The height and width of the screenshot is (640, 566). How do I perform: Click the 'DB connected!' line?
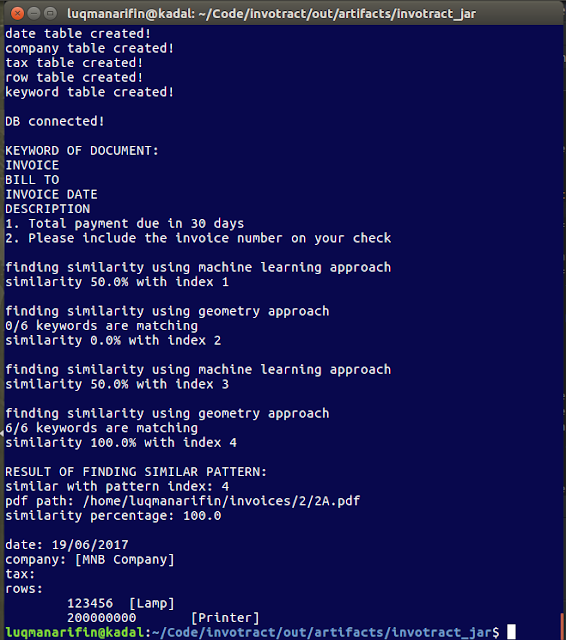coord(55,121)
